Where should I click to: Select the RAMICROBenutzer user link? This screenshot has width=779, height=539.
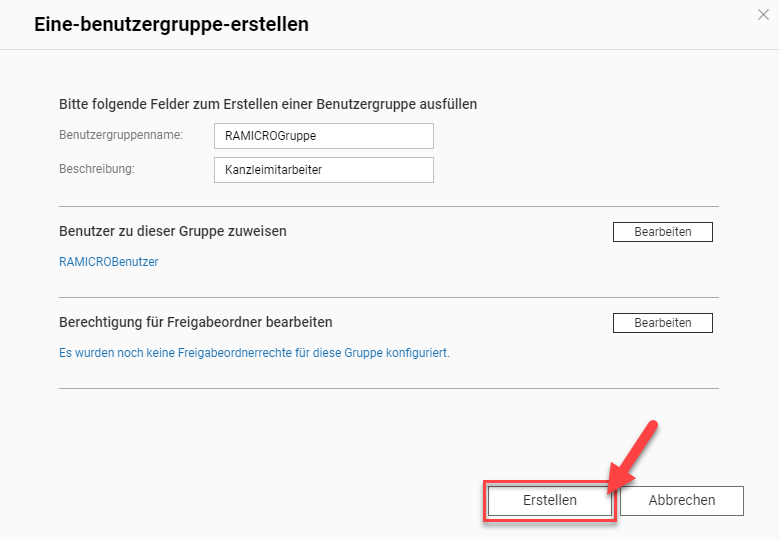pyautogui.click(x=109, y=262)
